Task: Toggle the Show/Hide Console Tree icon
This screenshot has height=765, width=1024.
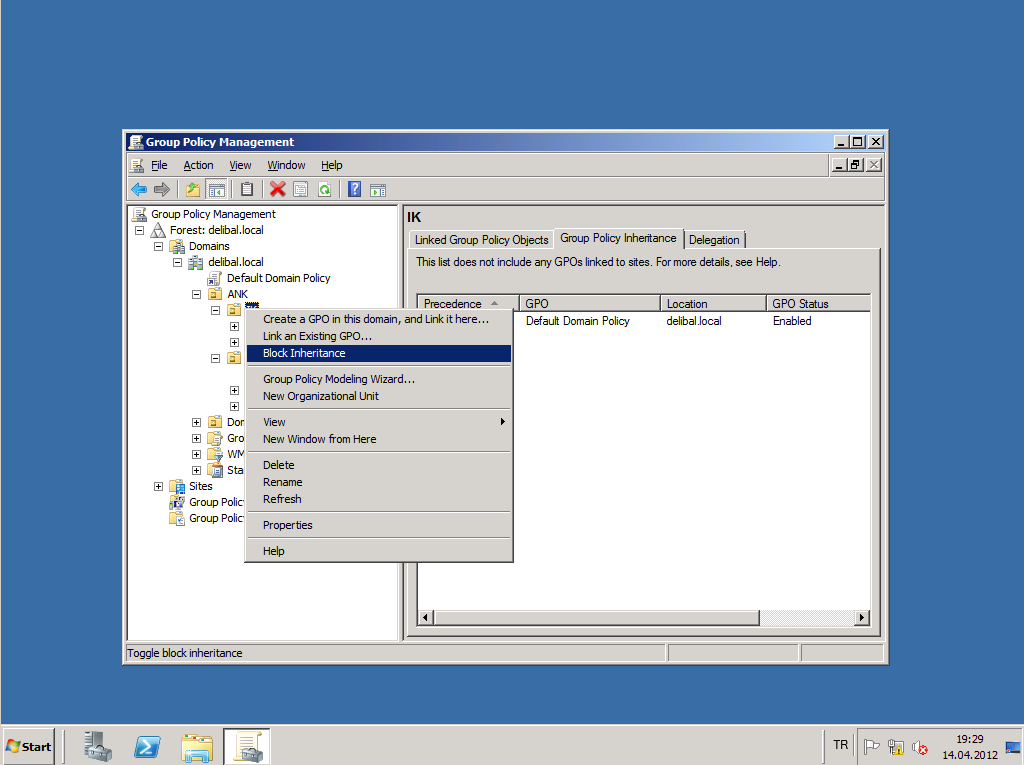Action: pyautogui.click(x=216, y=190)
